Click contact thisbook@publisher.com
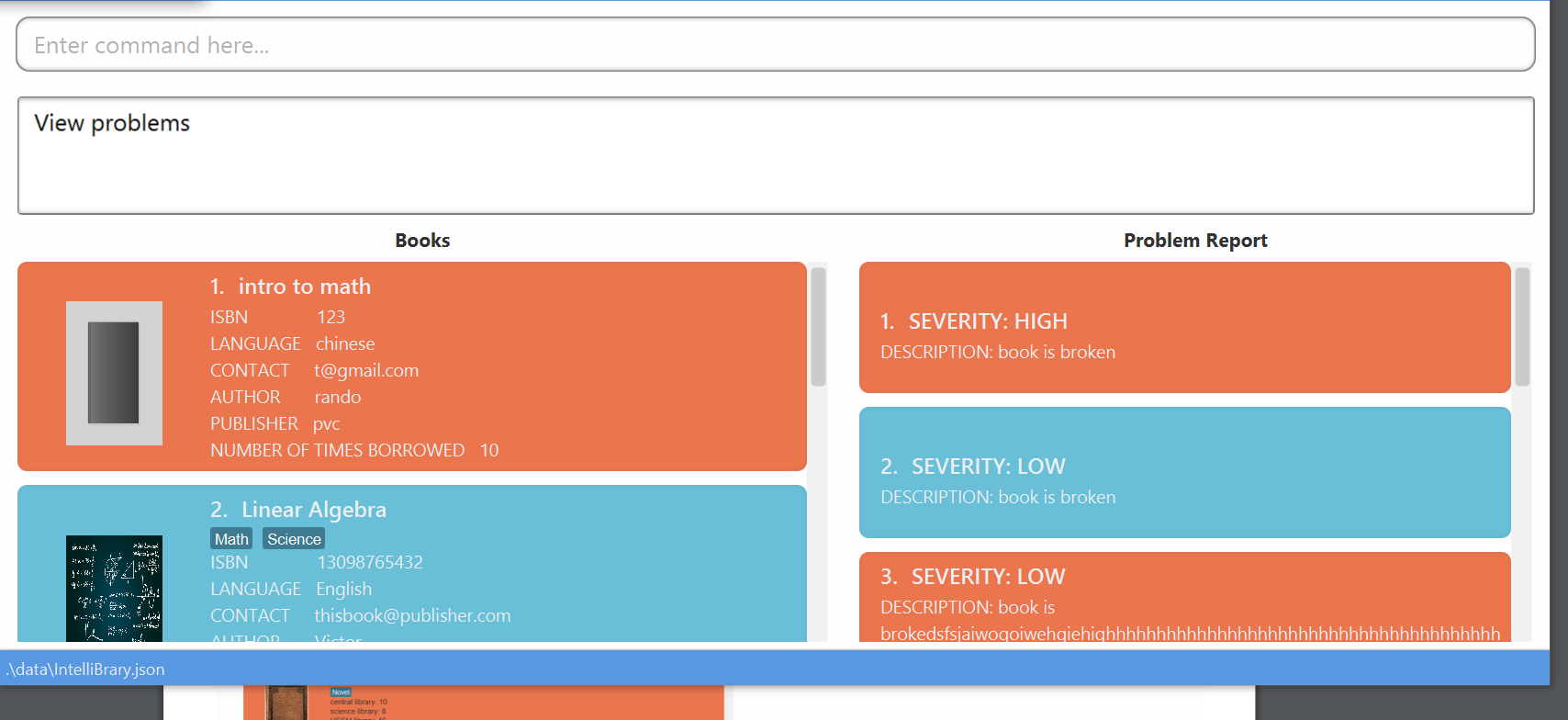The width and height of the screenshot is (1568, 720). pos(412,615)
